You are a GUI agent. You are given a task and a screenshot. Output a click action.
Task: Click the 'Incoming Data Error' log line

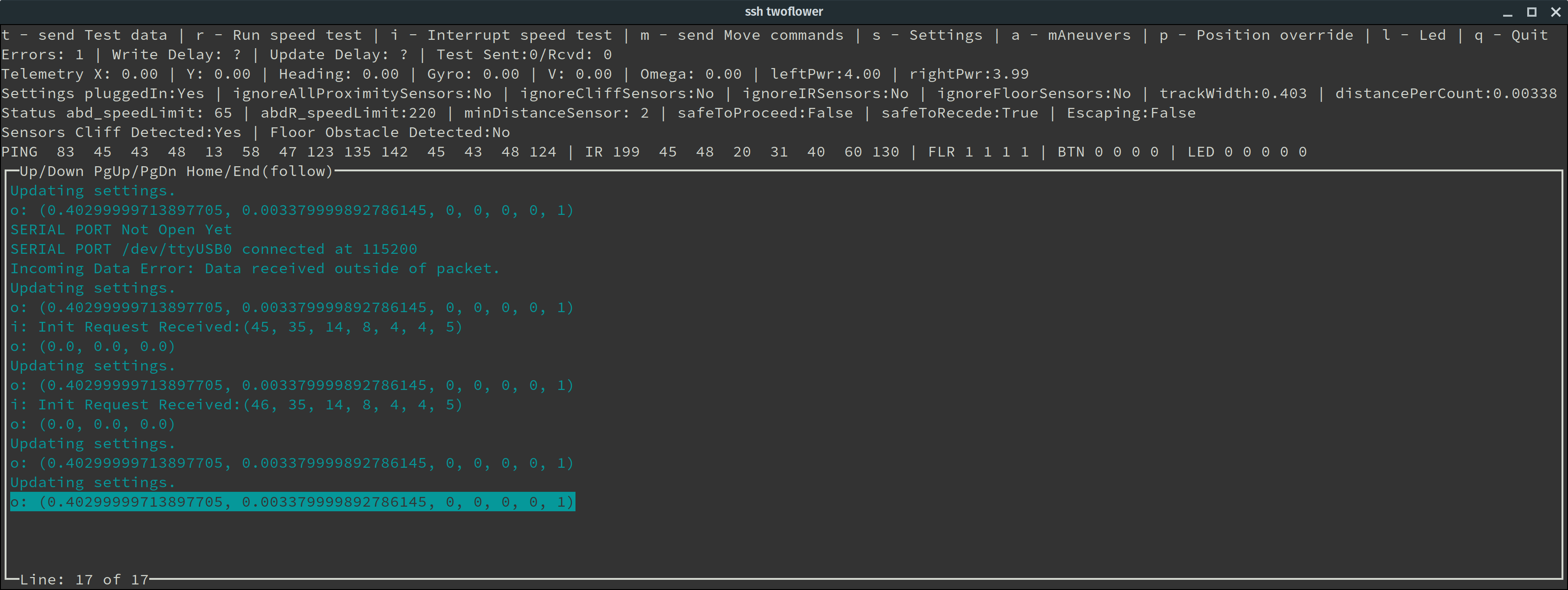point(254,269)
